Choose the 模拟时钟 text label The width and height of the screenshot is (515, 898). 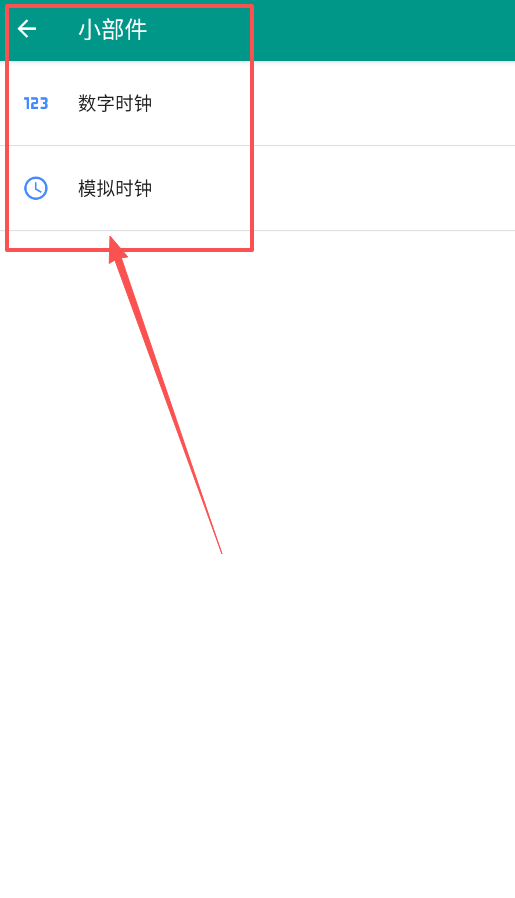pos(115,188)
